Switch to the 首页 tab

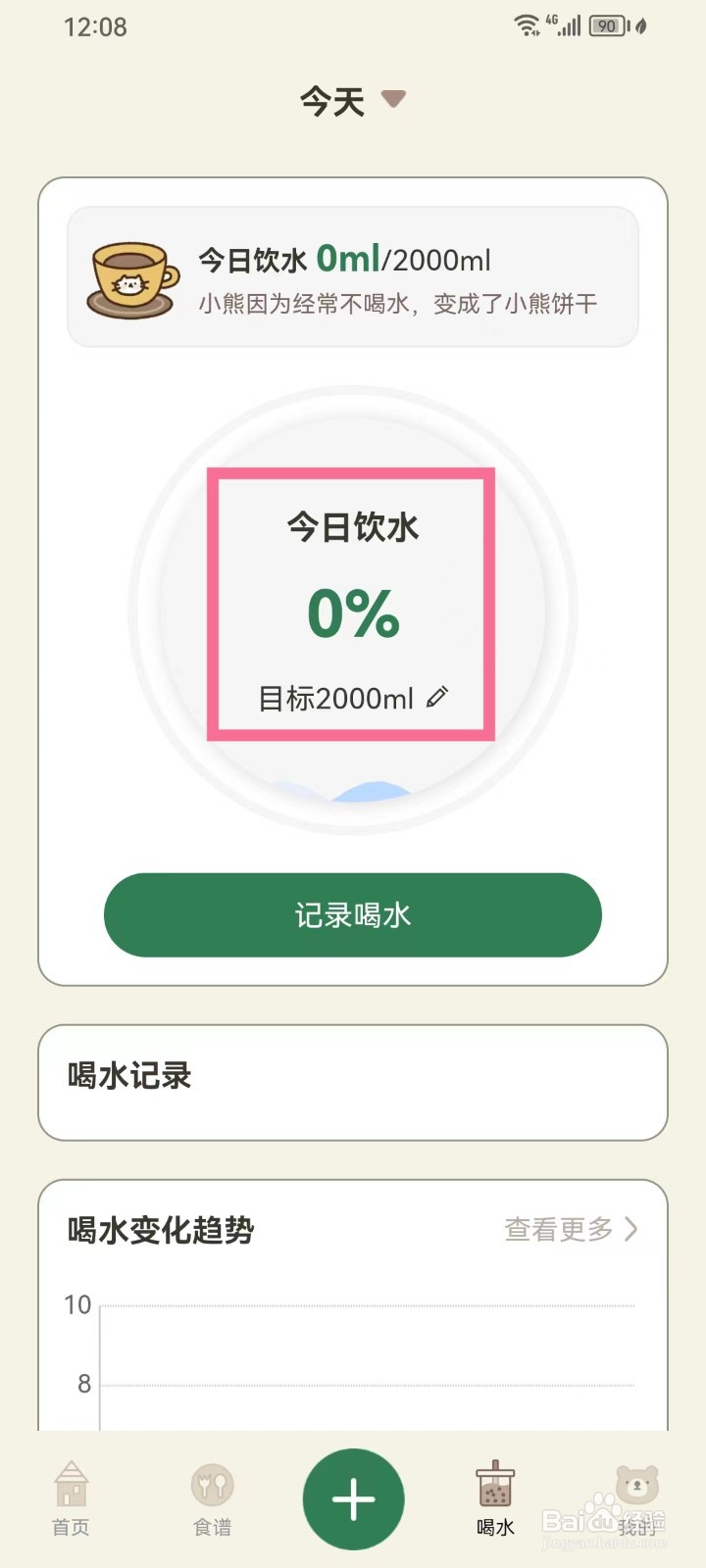(71, 1527)
